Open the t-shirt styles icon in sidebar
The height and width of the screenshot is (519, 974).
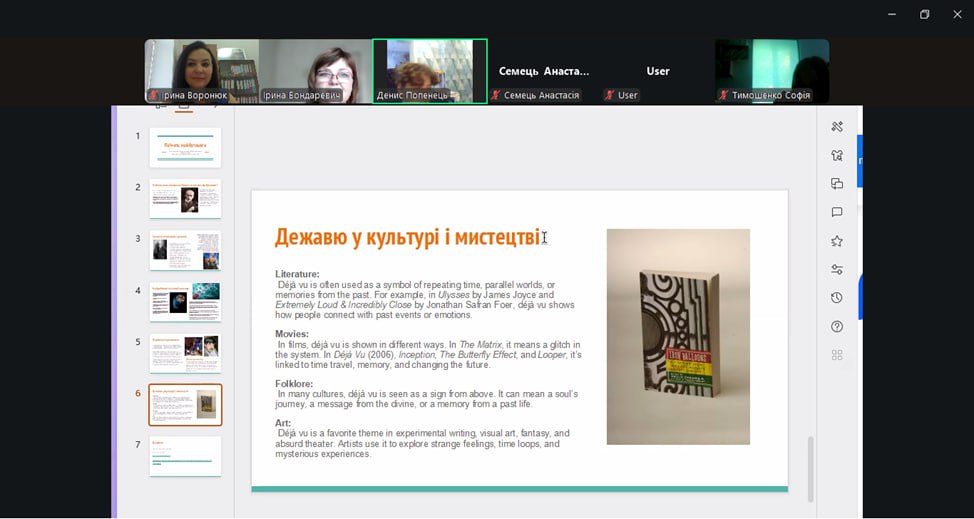pyautogui.click(x=837, y=155)
